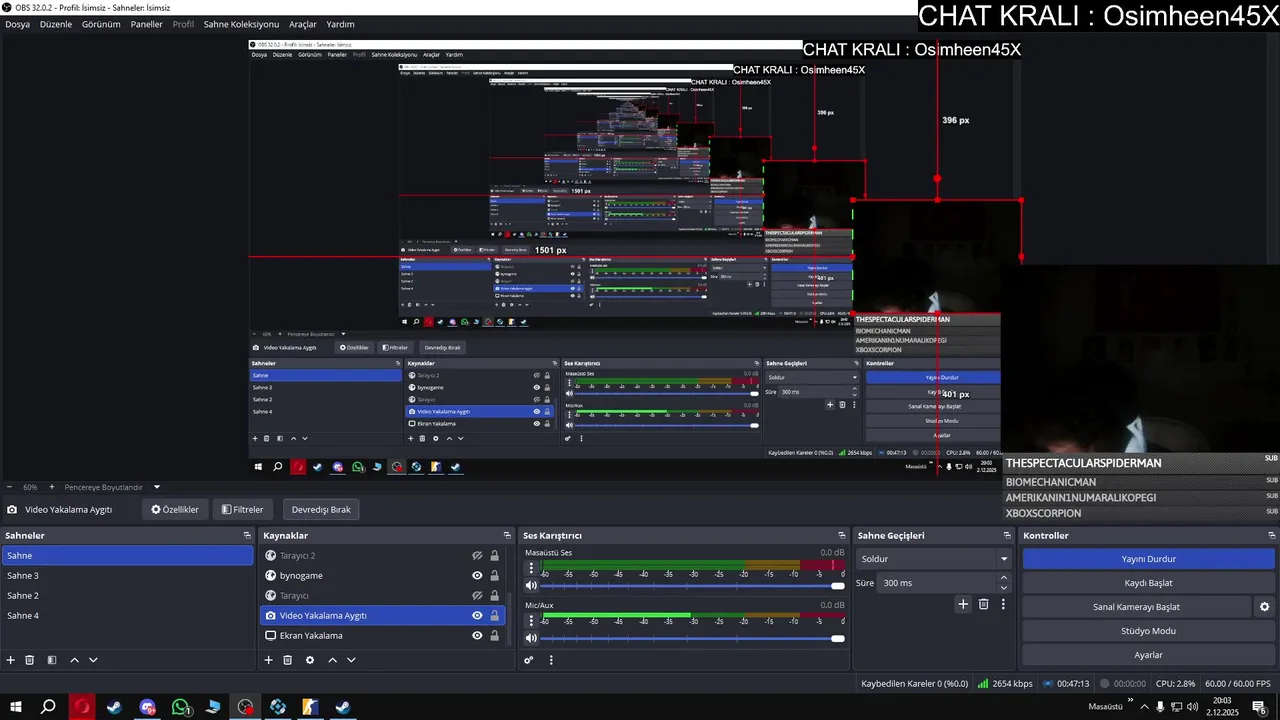Open source properties gear in Kaynaklar toolbar
Image resolution: width=1280 pixels, height=720 pixels.
(310, 660)
